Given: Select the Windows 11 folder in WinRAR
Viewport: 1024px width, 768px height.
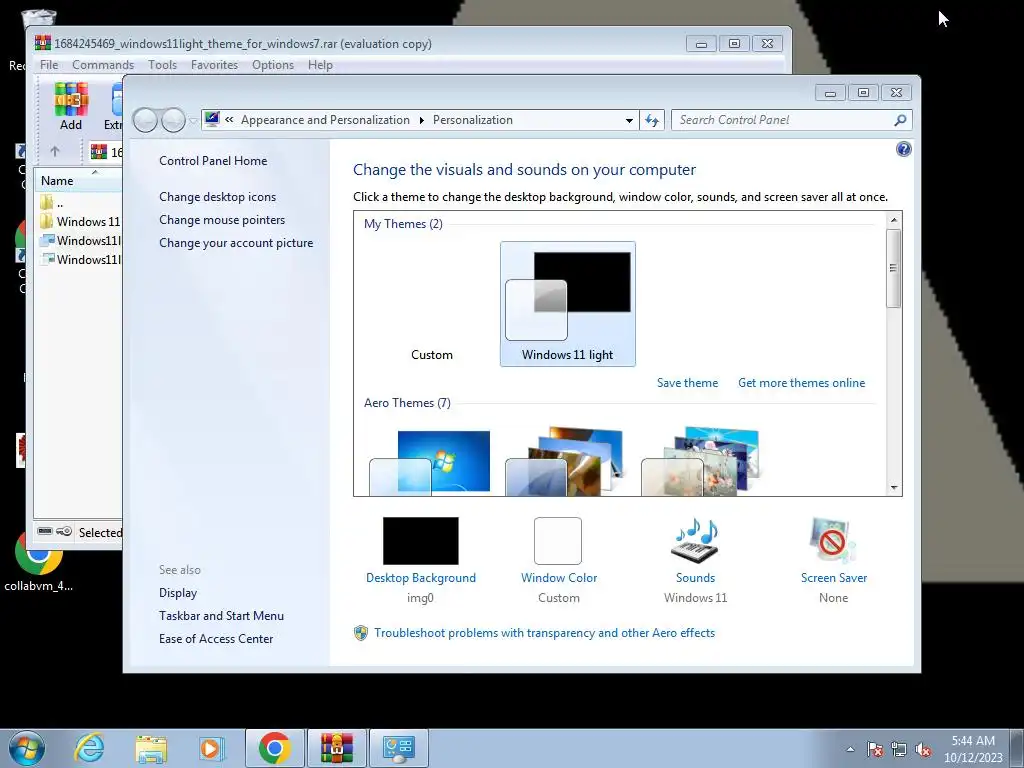Looking at the screenshot, I should pos(80,221).
